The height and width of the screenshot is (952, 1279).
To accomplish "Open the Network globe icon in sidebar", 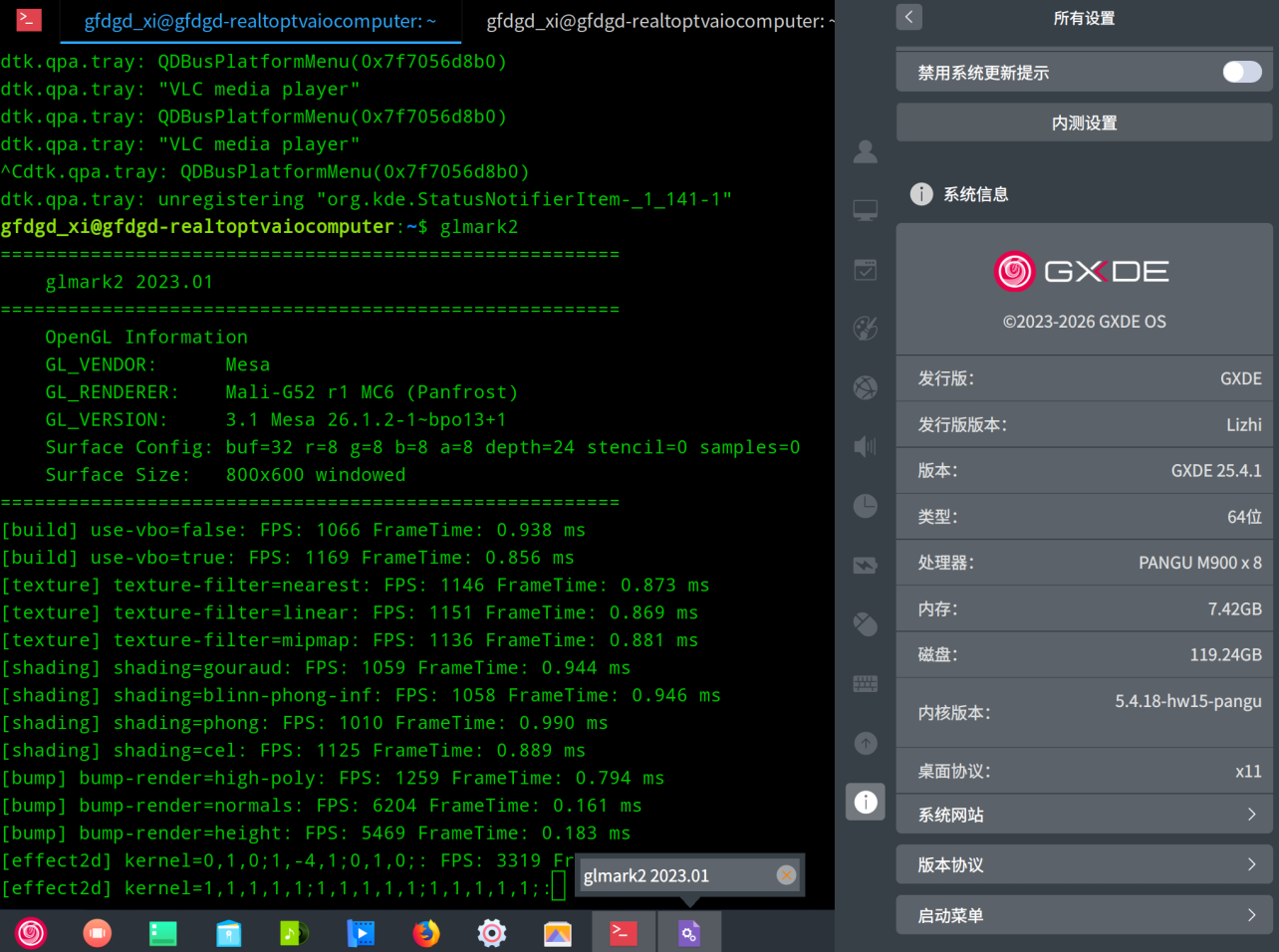I will click(x=866, y=387).
